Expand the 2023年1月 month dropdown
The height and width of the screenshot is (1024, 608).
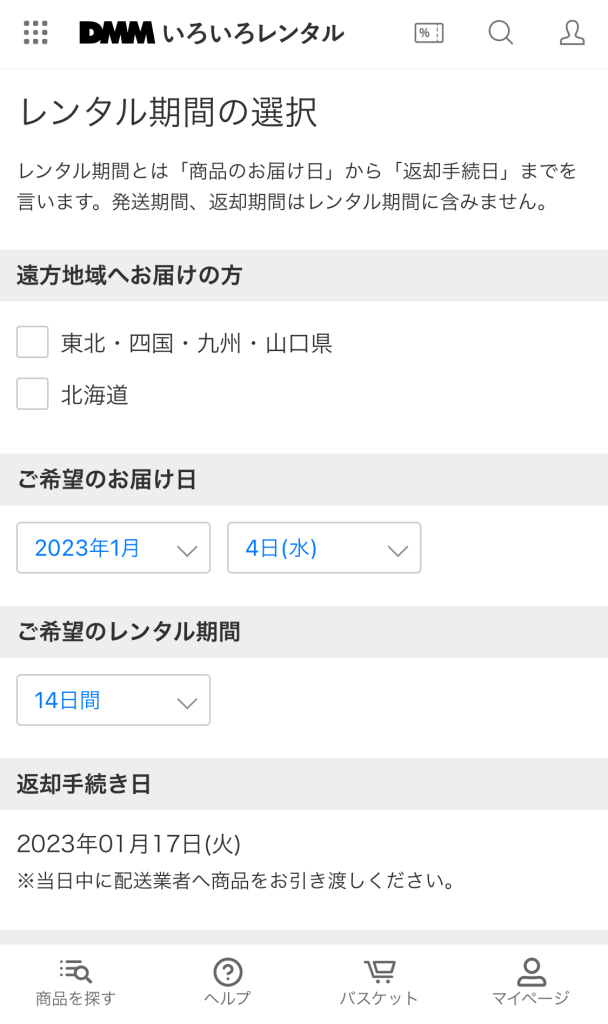point(113,548)
